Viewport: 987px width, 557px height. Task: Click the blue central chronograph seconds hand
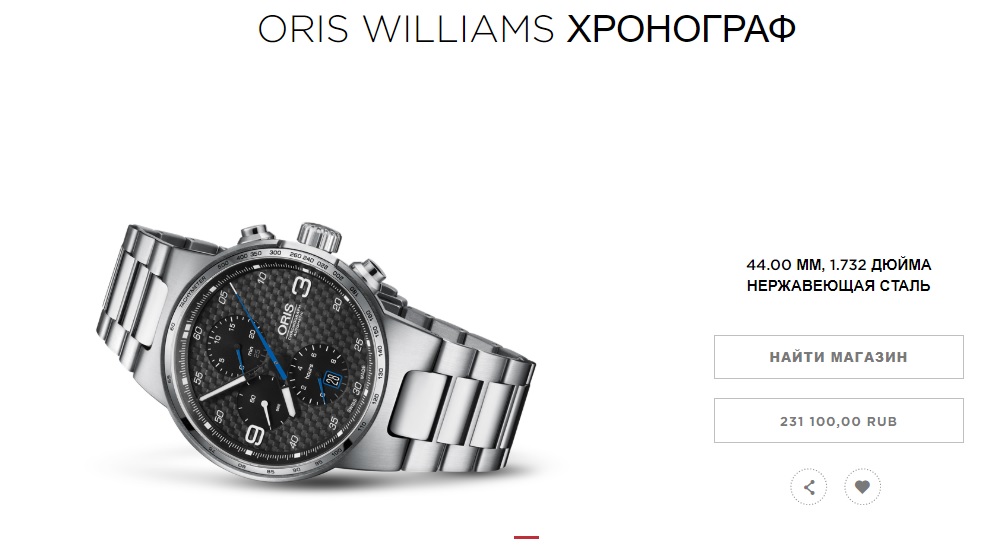coord(259,332)
